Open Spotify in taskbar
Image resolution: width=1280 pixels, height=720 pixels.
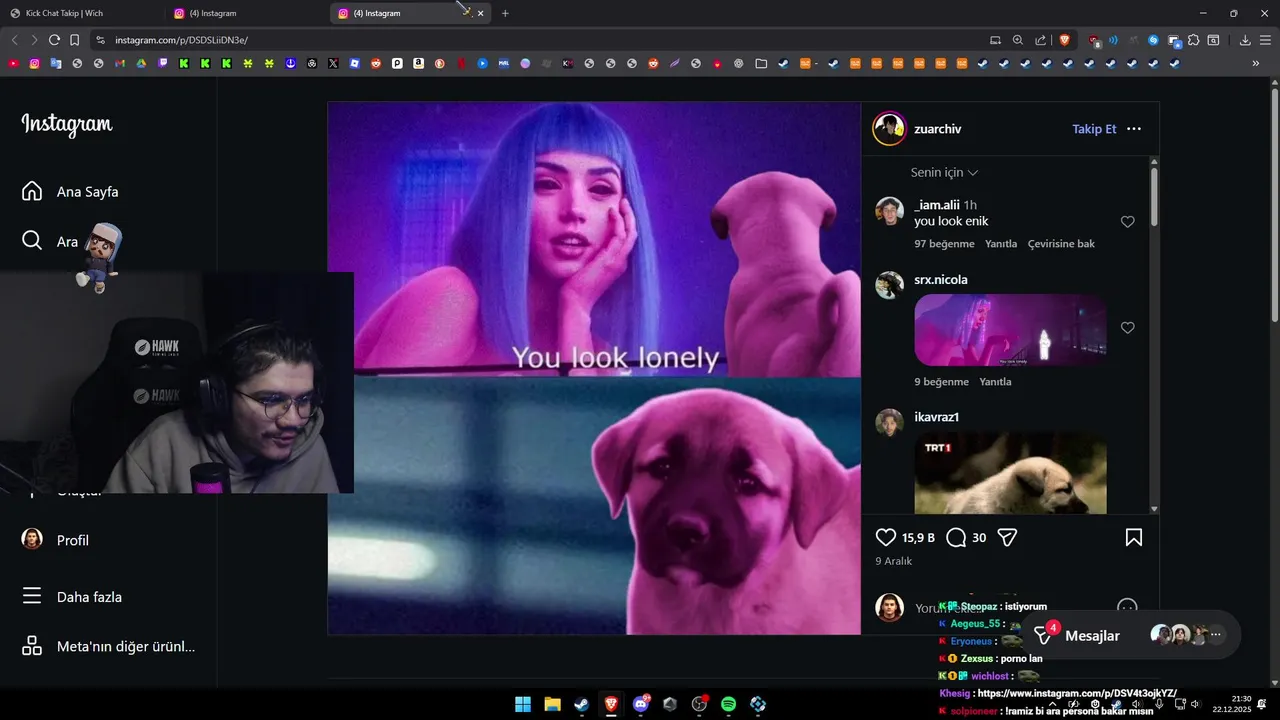point(729,704)
